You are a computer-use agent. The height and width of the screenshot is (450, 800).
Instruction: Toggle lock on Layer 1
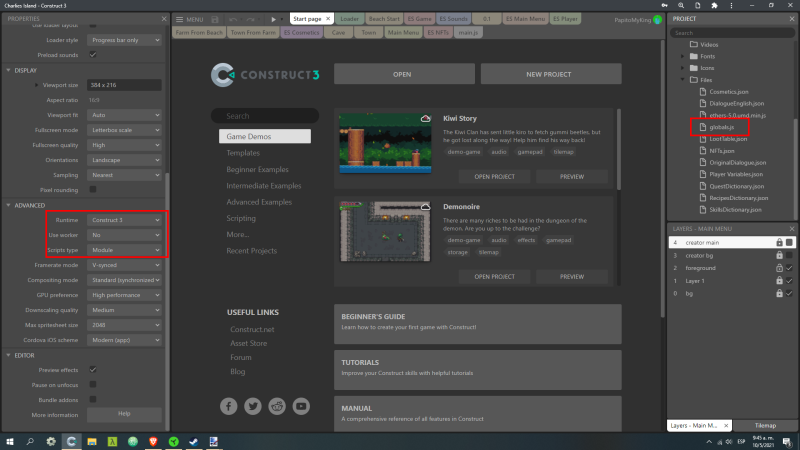click(779, 281)
